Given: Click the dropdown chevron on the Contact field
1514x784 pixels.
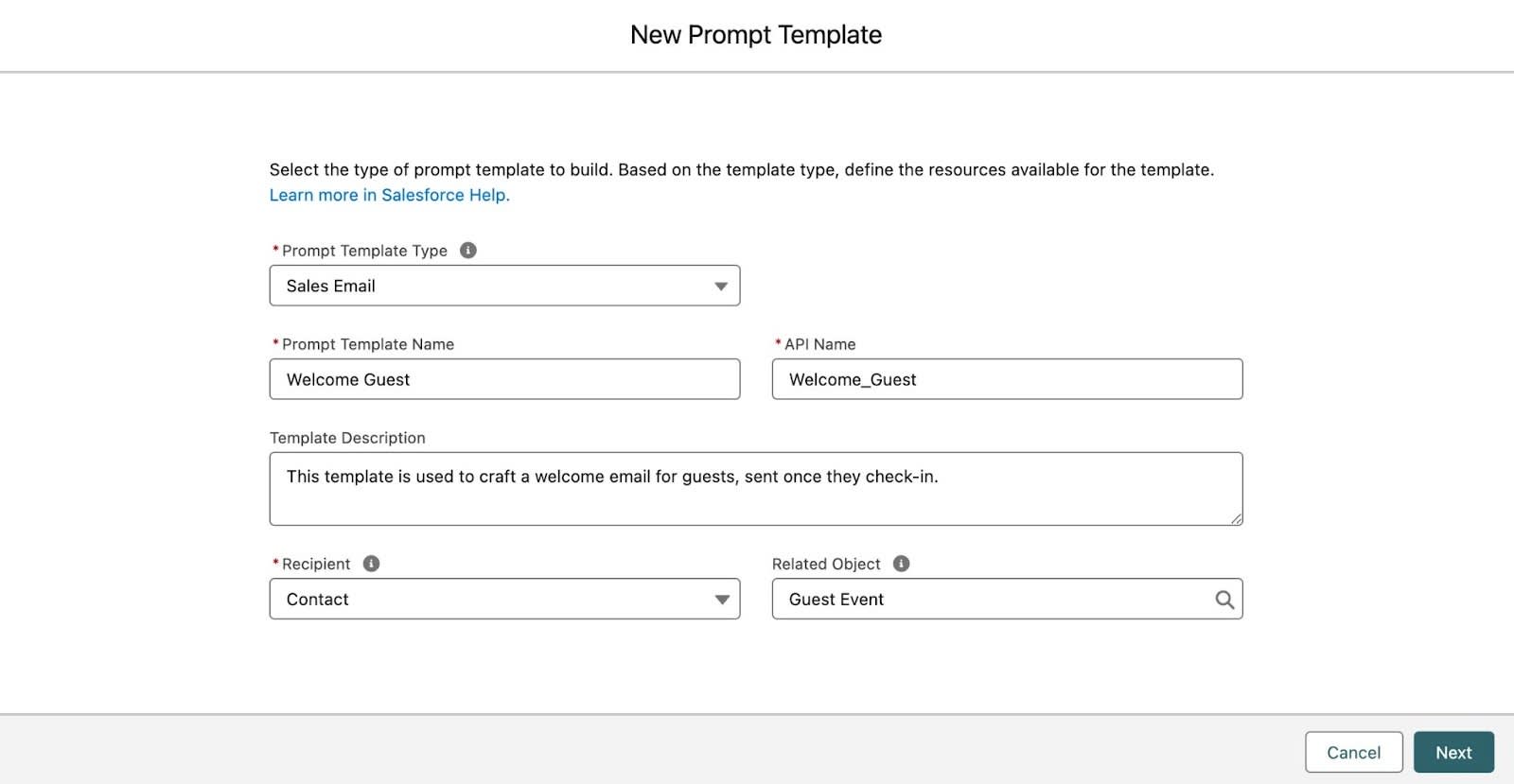Looking at the screenshot, I should [x=721, y=599].
